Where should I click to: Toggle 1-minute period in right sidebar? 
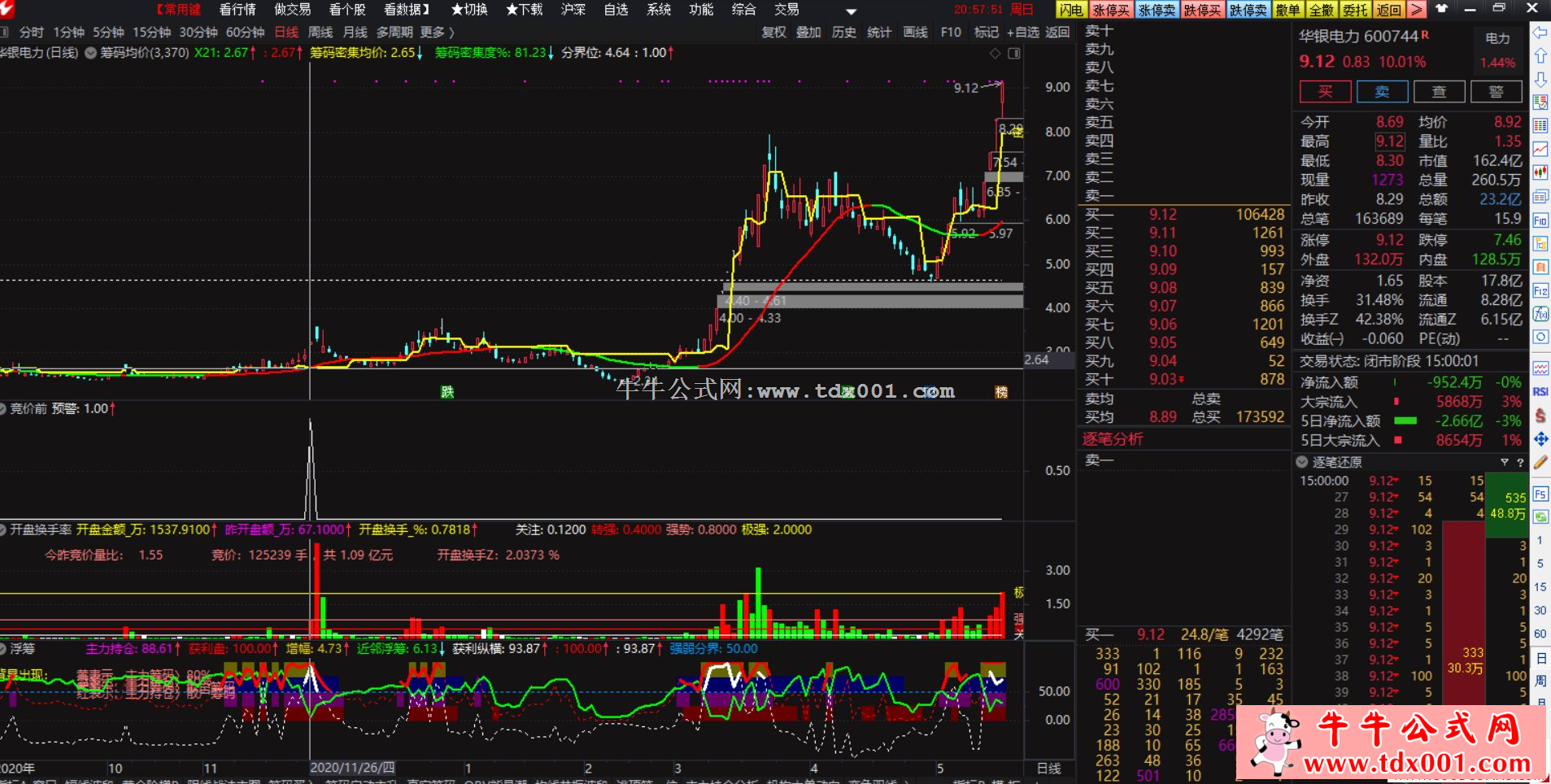pos(1540,540)
